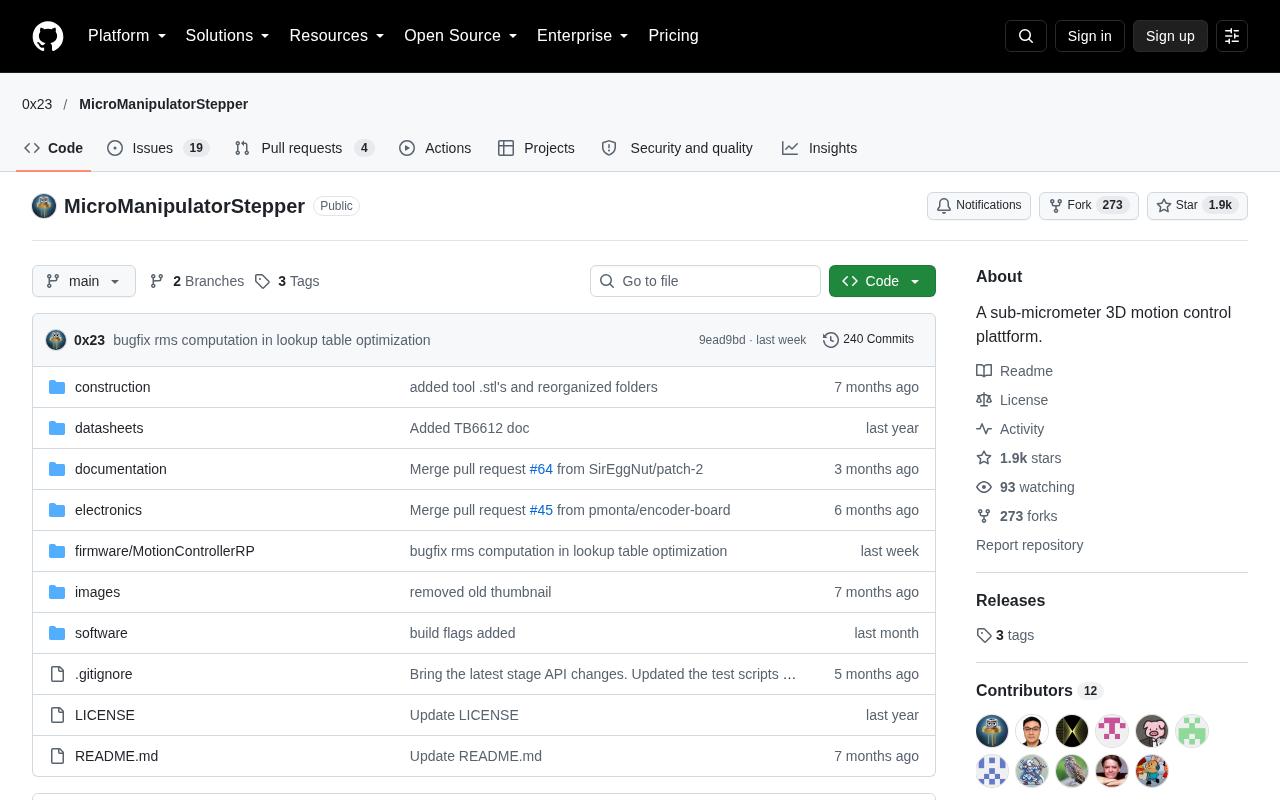Click the scale icon next to License
This screenshot has width=1280, height=800.
[984, 400]
